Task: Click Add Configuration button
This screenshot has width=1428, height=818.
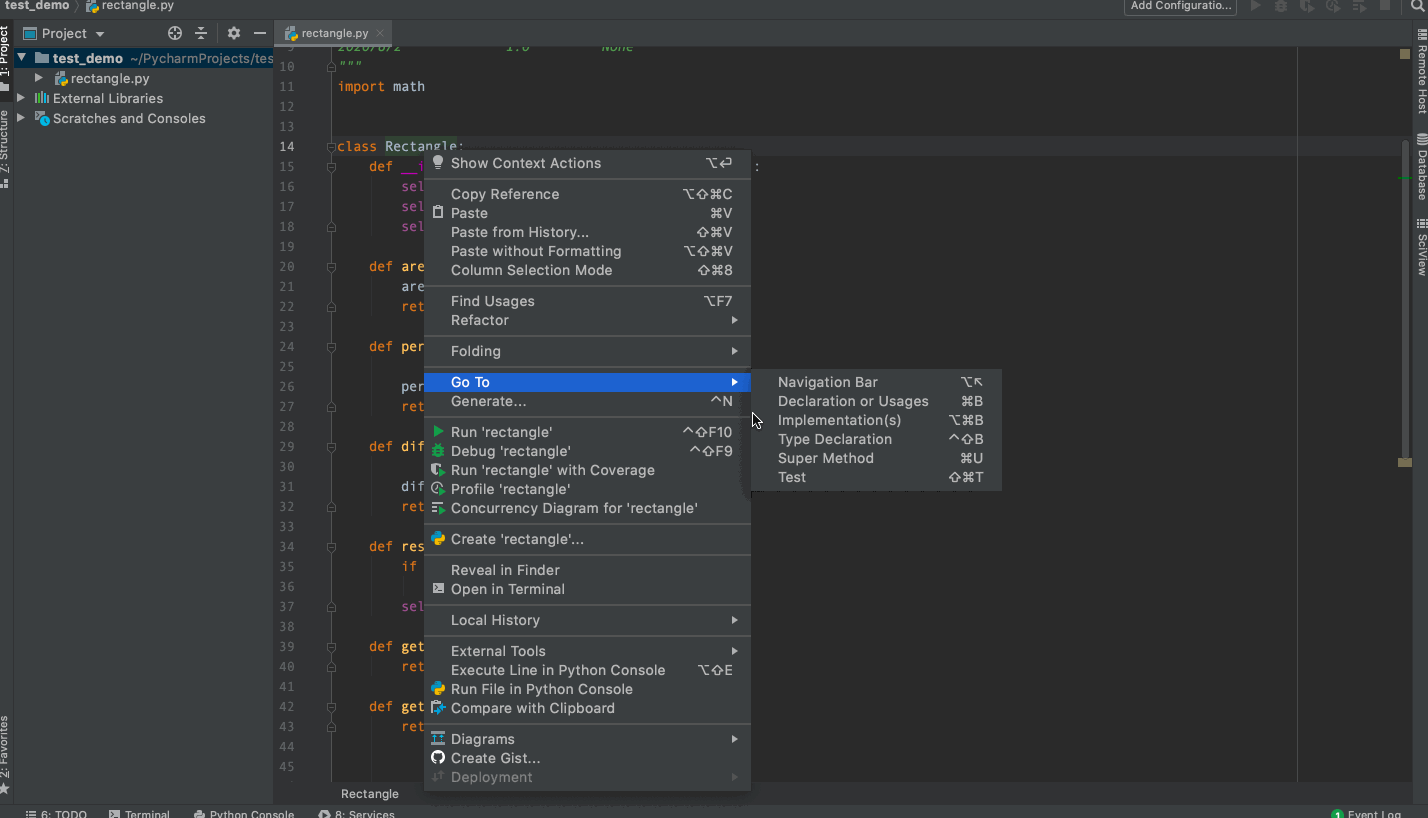Action: pos(1180,6)
